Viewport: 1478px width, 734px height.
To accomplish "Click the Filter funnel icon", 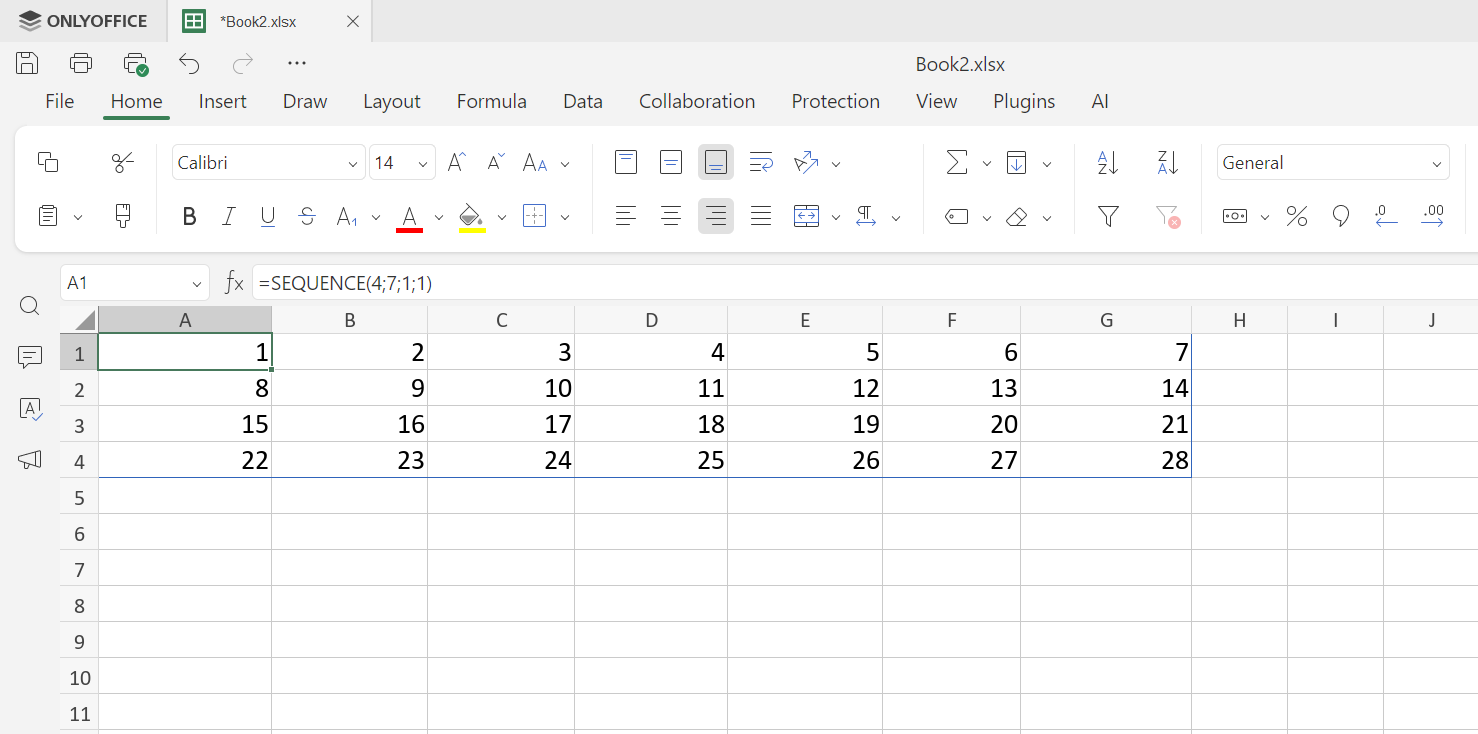I will click(x=1108, y=216).
